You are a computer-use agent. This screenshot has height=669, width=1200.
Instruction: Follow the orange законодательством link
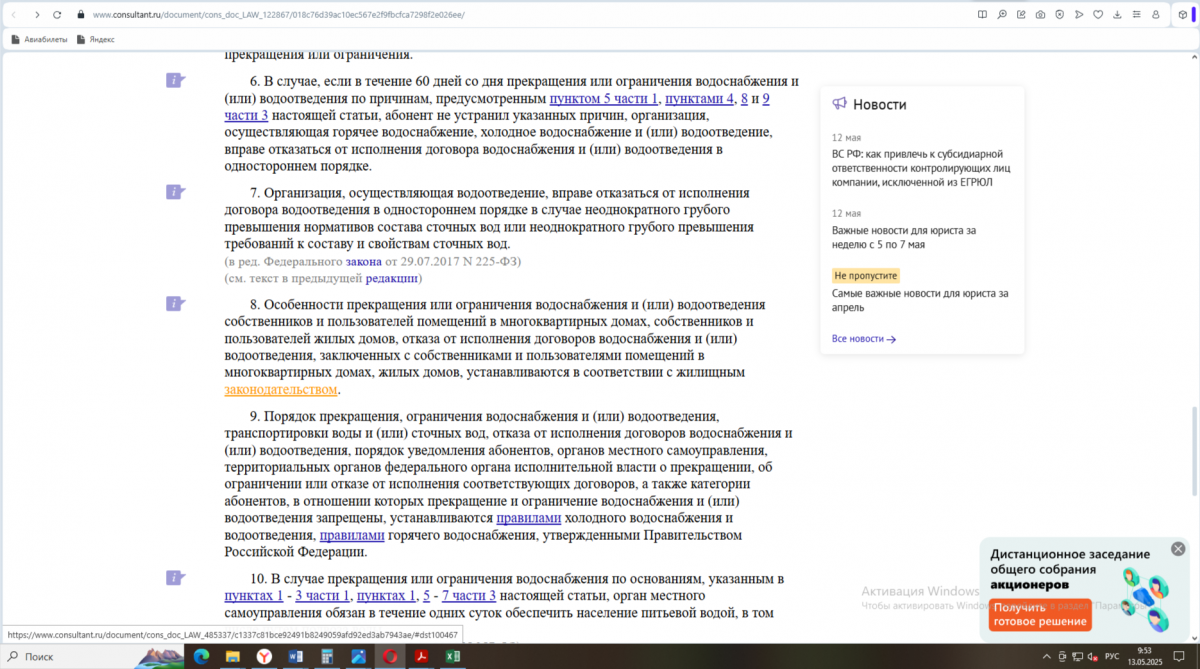[281, 389]
